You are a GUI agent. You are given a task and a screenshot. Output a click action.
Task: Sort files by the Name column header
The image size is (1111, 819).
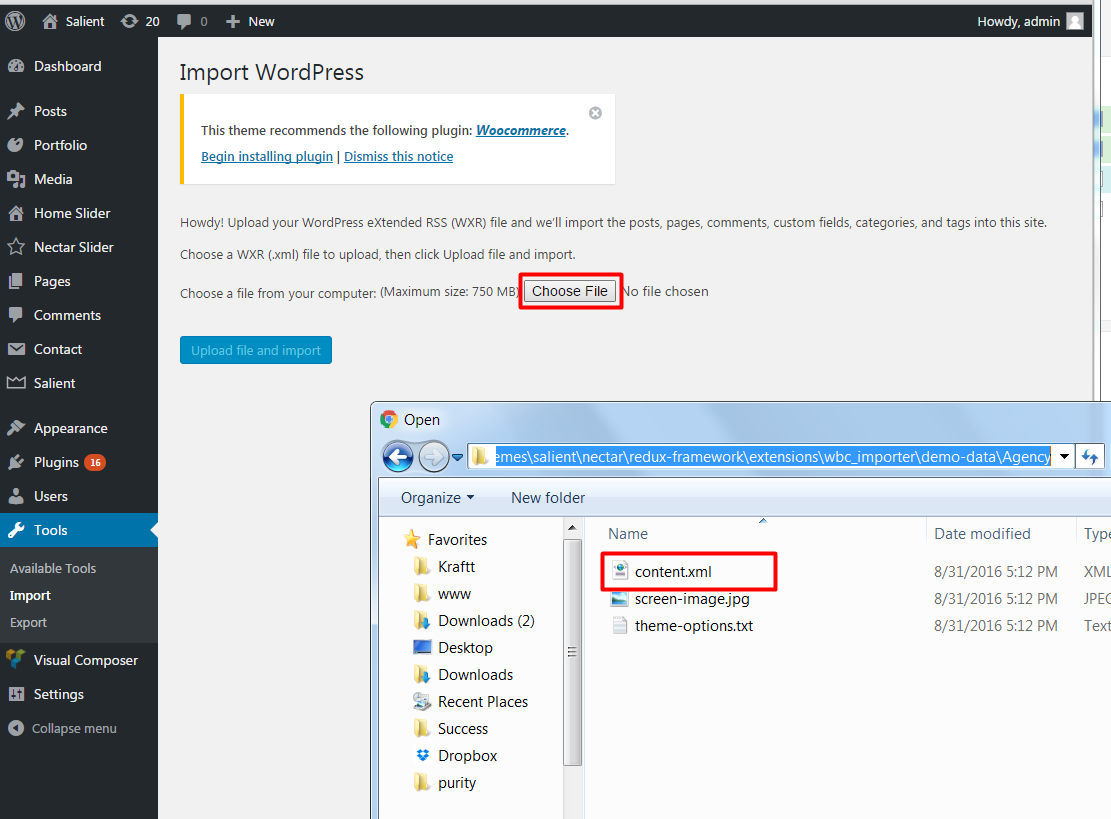(x=628, y=533)
